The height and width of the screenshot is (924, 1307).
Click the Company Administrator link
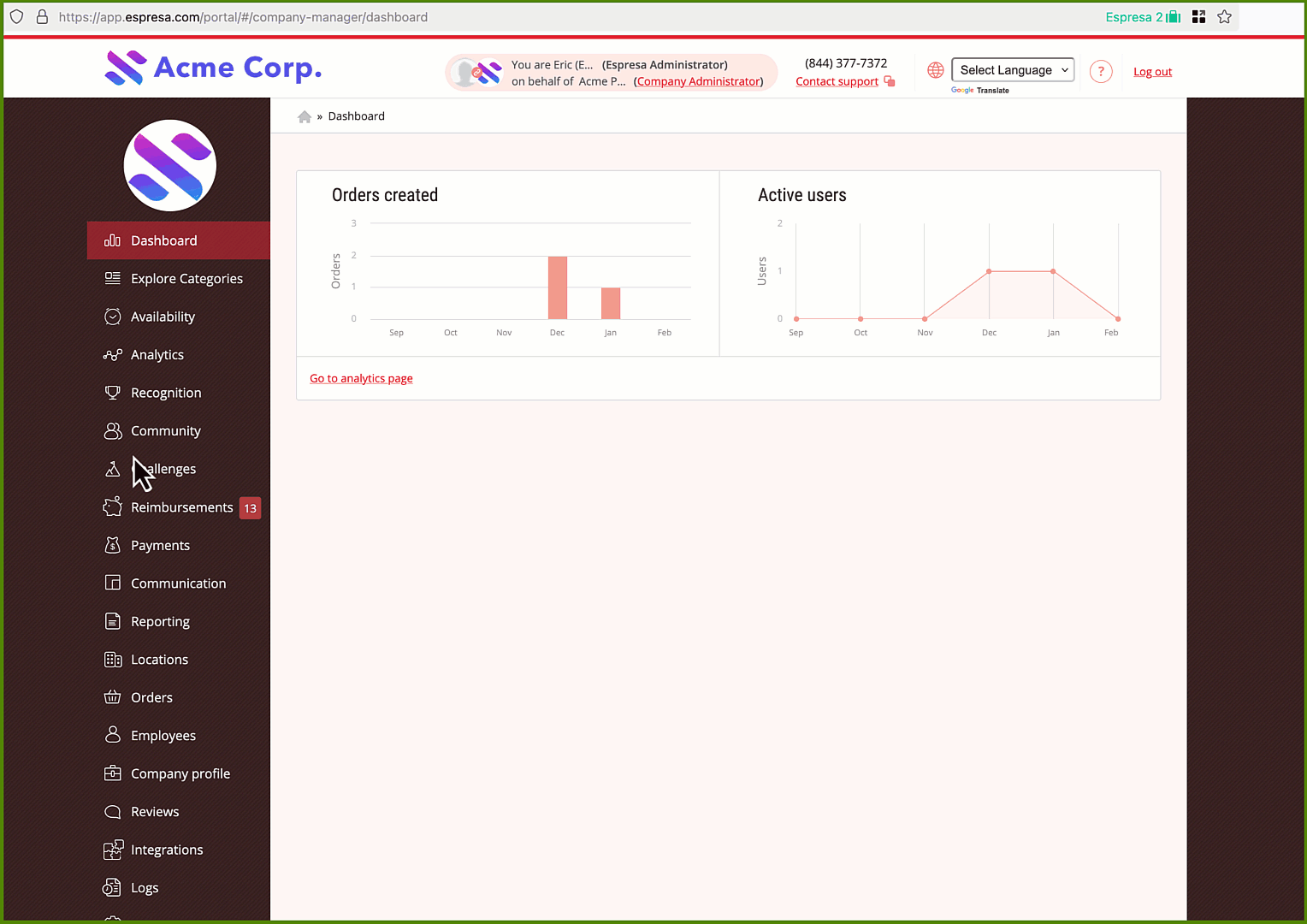[x=698, y=81]
